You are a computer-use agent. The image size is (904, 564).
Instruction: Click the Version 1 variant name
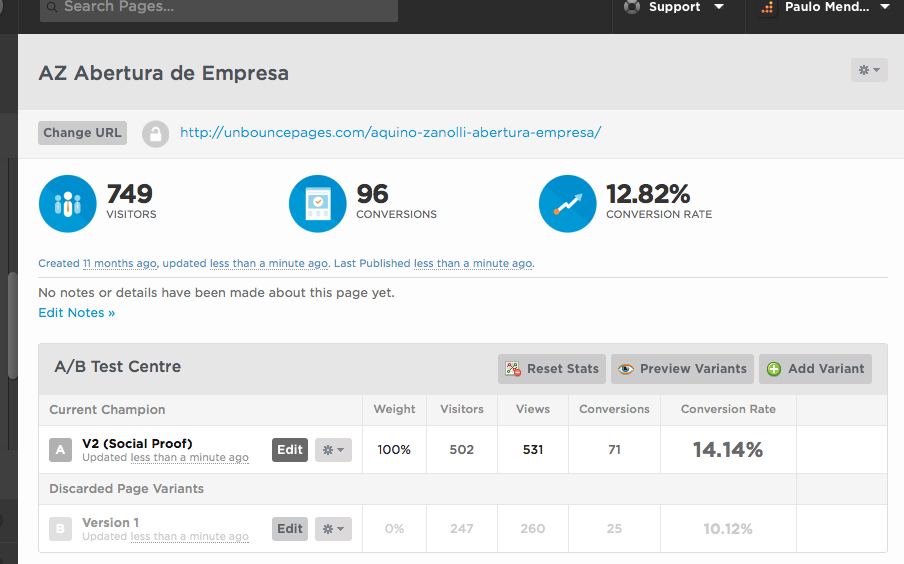pyautogui.click(x=111, y=522)
